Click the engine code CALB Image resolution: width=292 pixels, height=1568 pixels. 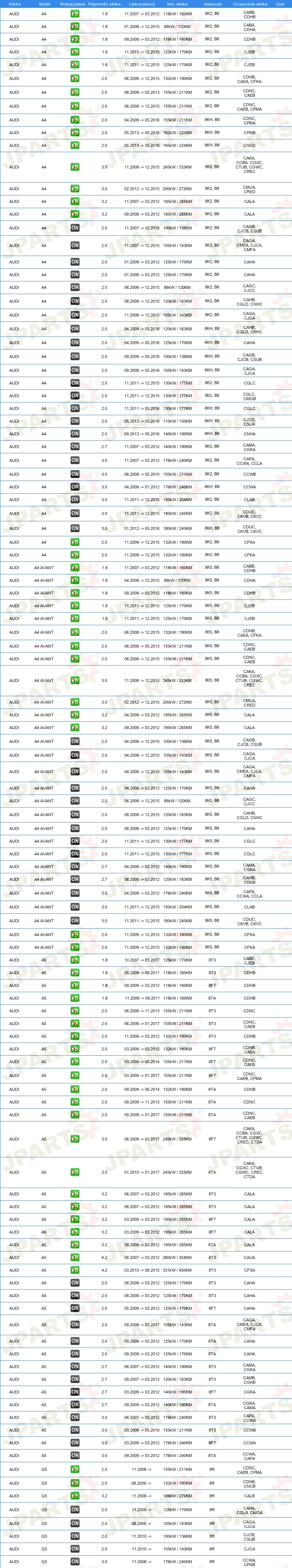[249, 1496]
